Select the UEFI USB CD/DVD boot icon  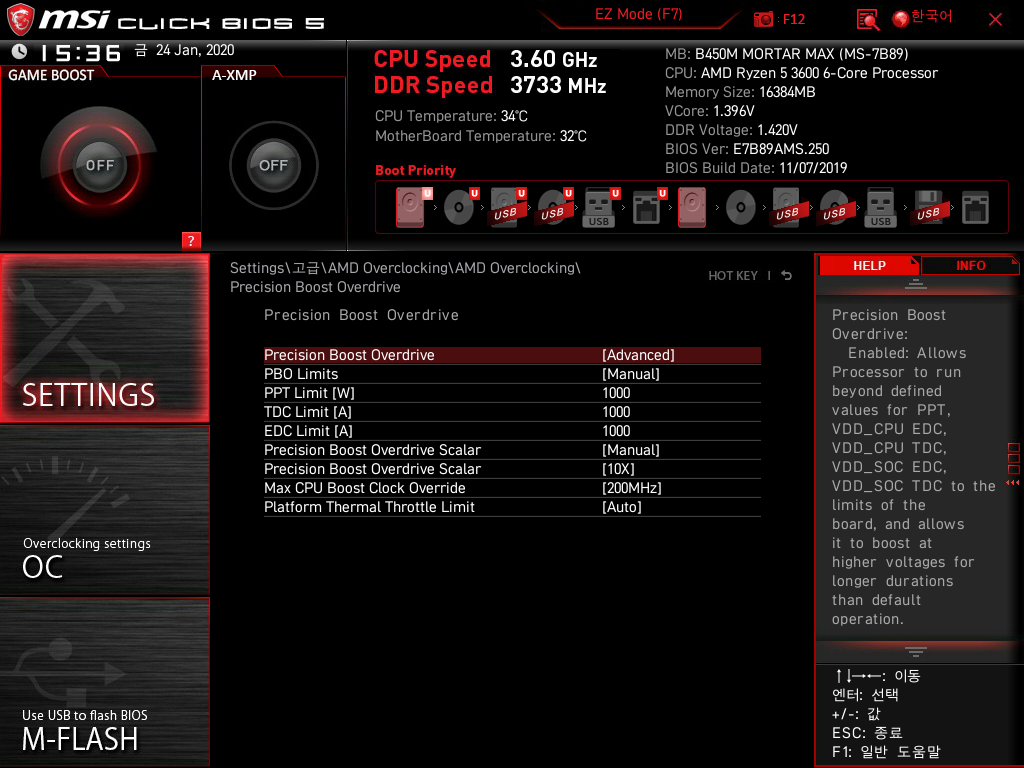(555, 207)
